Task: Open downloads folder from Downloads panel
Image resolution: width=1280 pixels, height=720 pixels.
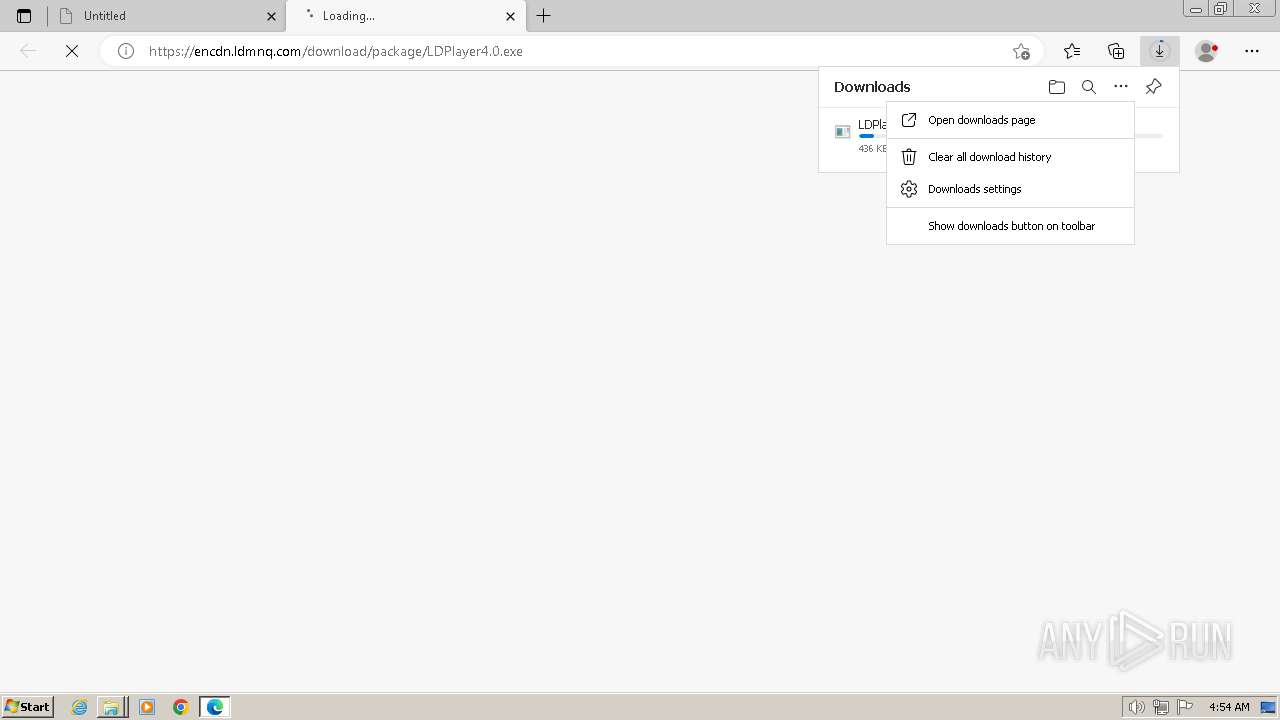Action: pyautogui.click(x=1057, y=87)
